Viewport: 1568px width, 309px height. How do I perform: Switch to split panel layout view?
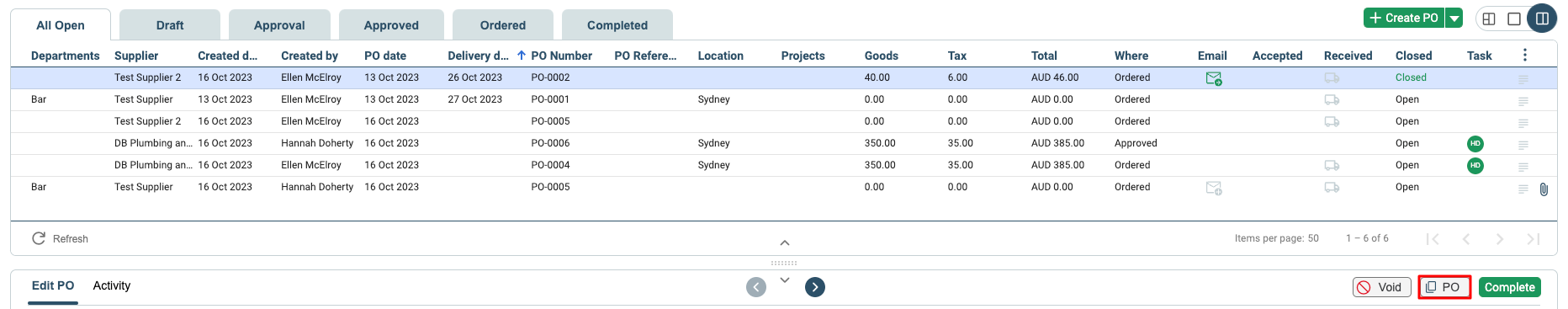1541,19
